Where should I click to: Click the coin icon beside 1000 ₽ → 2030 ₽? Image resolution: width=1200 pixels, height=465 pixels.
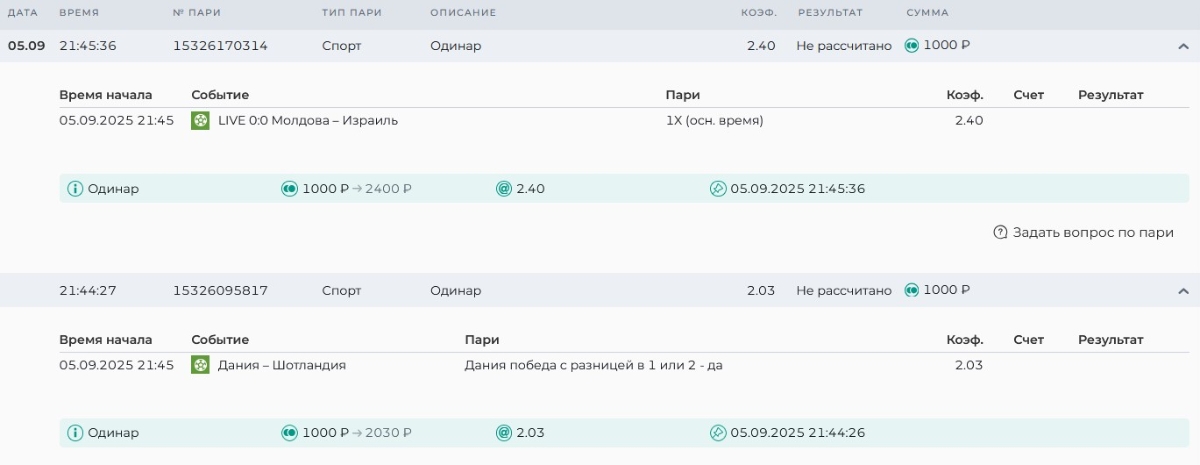click(290, 433)
